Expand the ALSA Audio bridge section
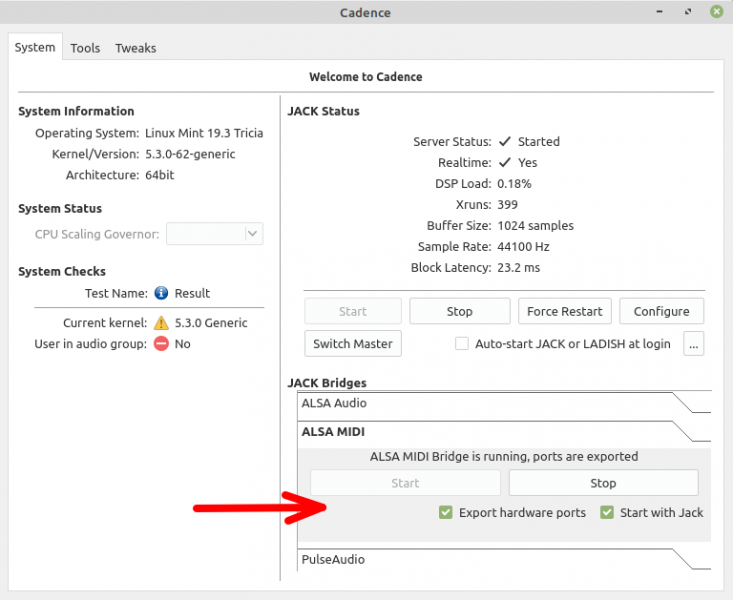733x600 pixels. [504, 403]
